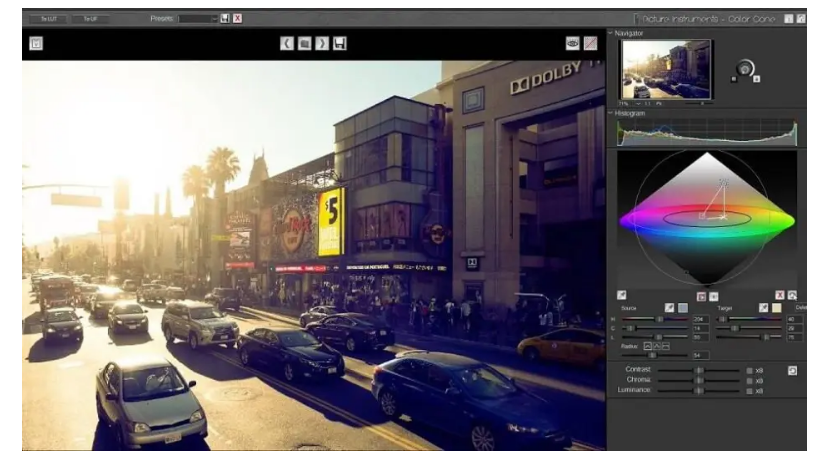
Task: Click the icon at the preview bar's left
Action: [x=36, y=43]
